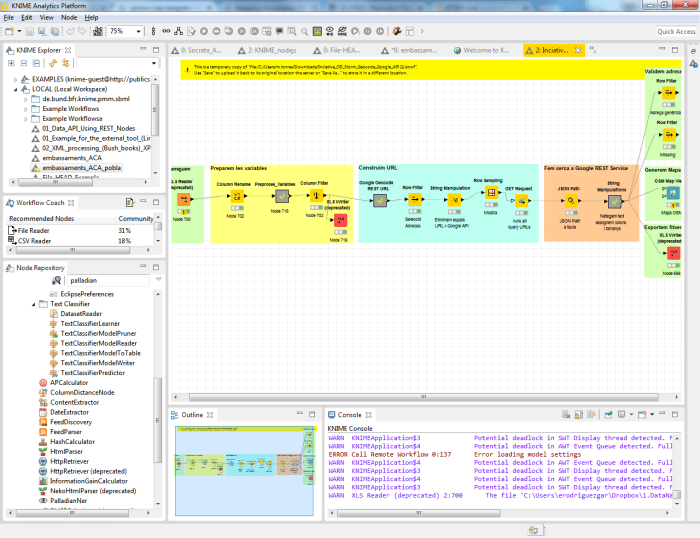The image size is (700, 538).
Task: Click the Quick Access search field
Action: [x=676, y=32]
